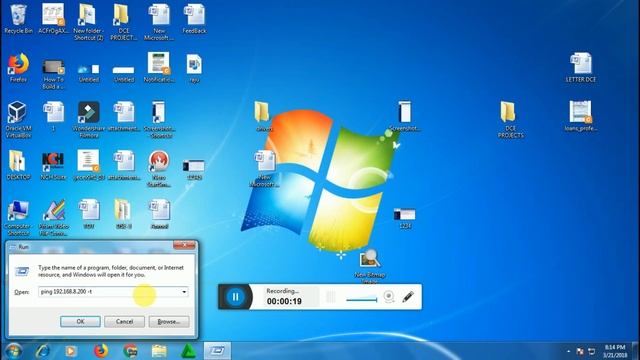The image size is (640, 360).
Task: Launch Internet Explorer from taskbar
Action: pyautogui.click(x=42, y=351)
